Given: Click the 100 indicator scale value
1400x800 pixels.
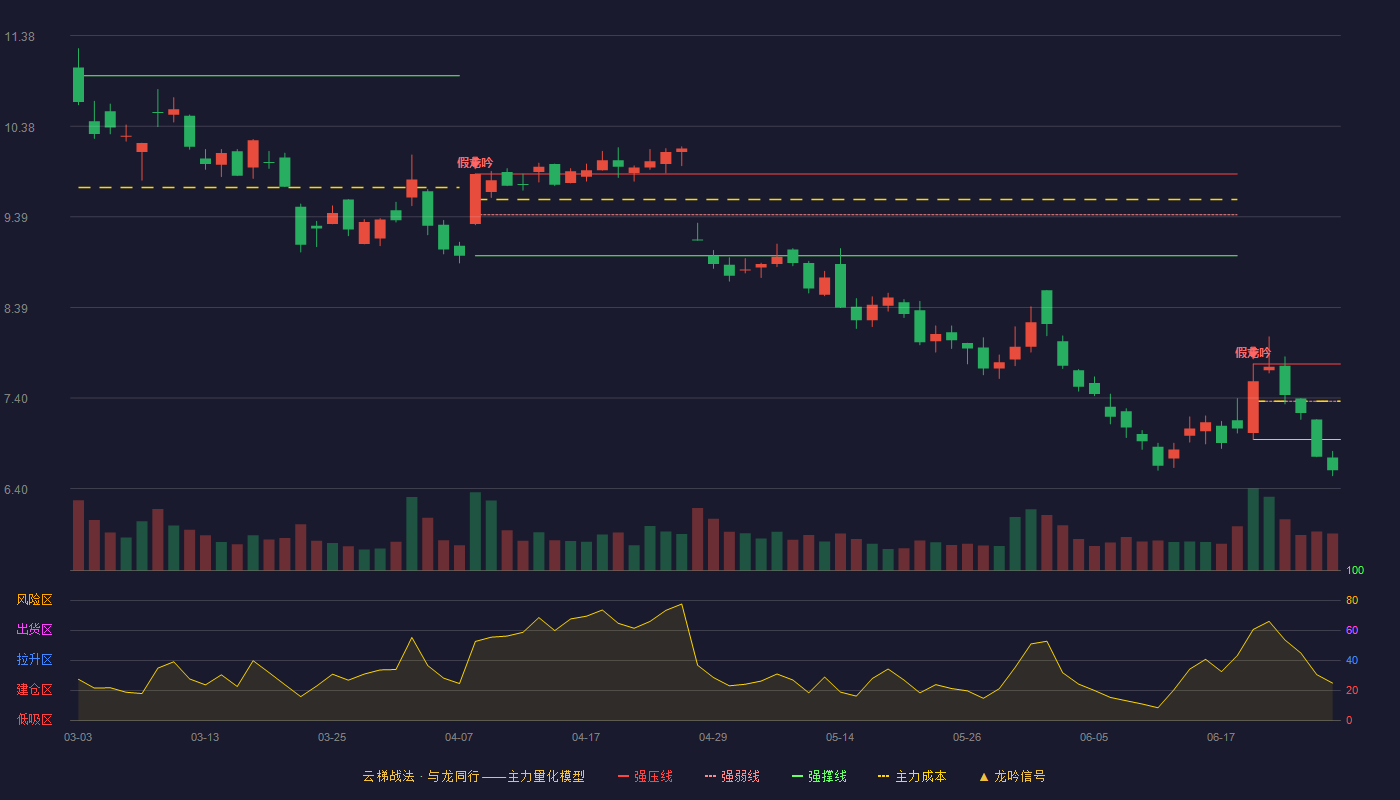Looking at the screenshot, I should [1355, 571].
